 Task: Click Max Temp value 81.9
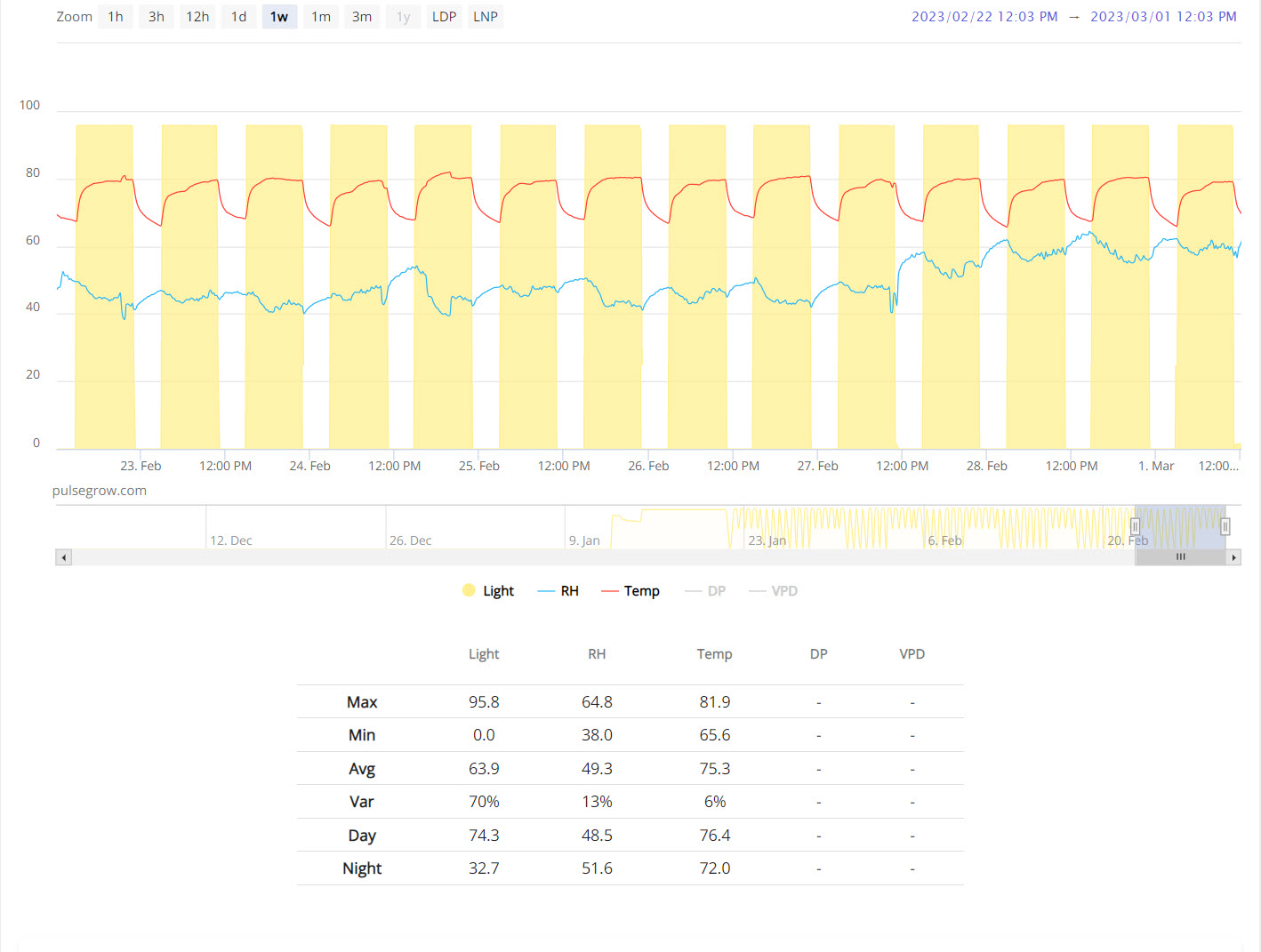(x=715, y=702)
